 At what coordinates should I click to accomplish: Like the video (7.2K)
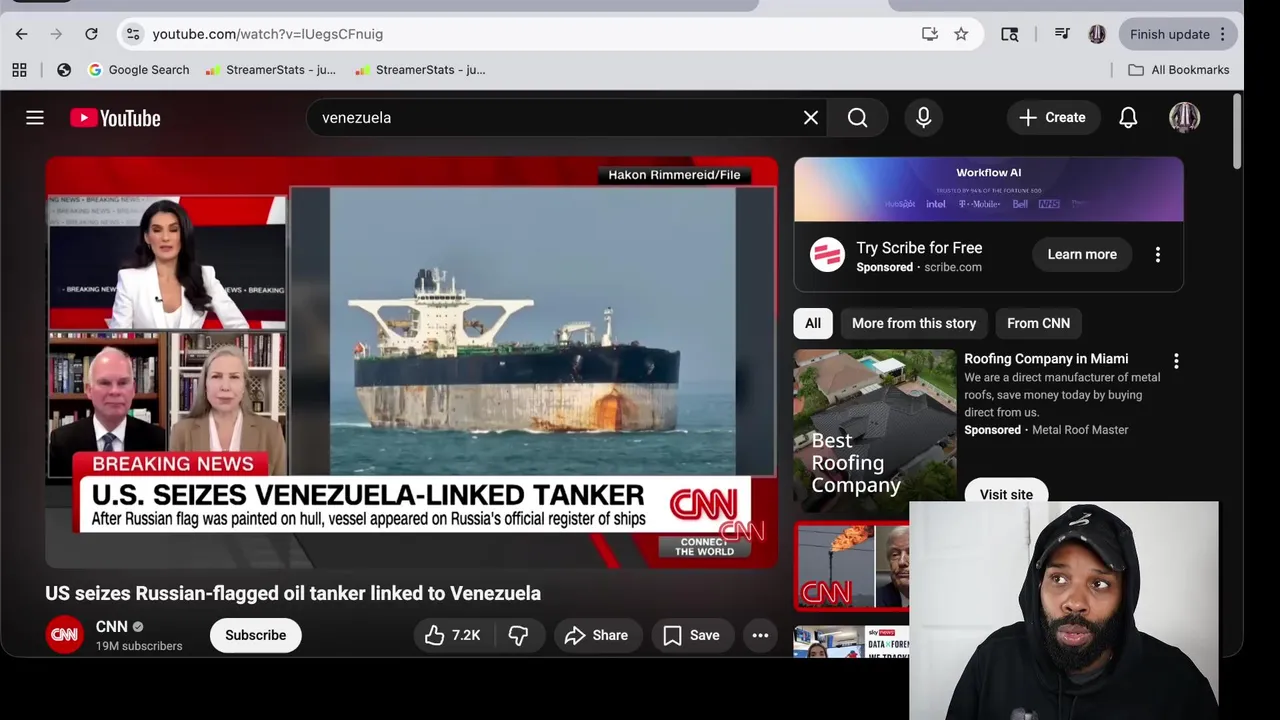[x=453, y=635]
